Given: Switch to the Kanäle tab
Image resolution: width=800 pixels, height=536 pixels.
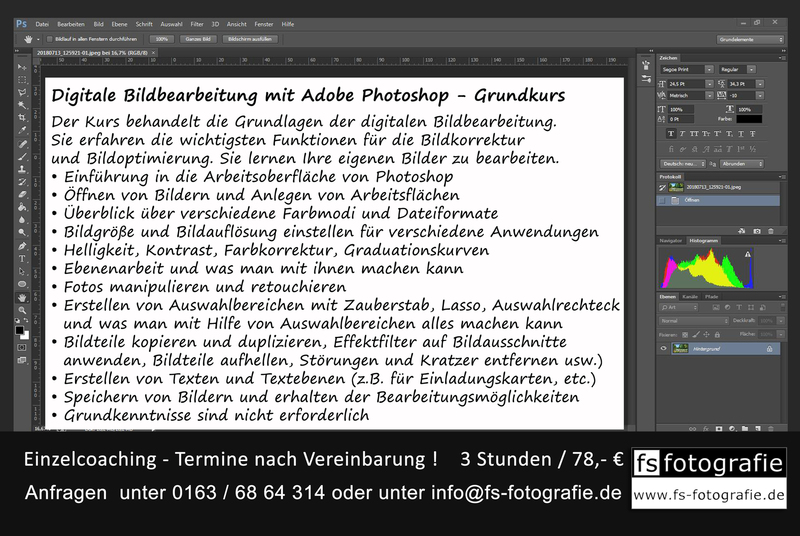Looking at the screenshot, I should coord(690,297).
